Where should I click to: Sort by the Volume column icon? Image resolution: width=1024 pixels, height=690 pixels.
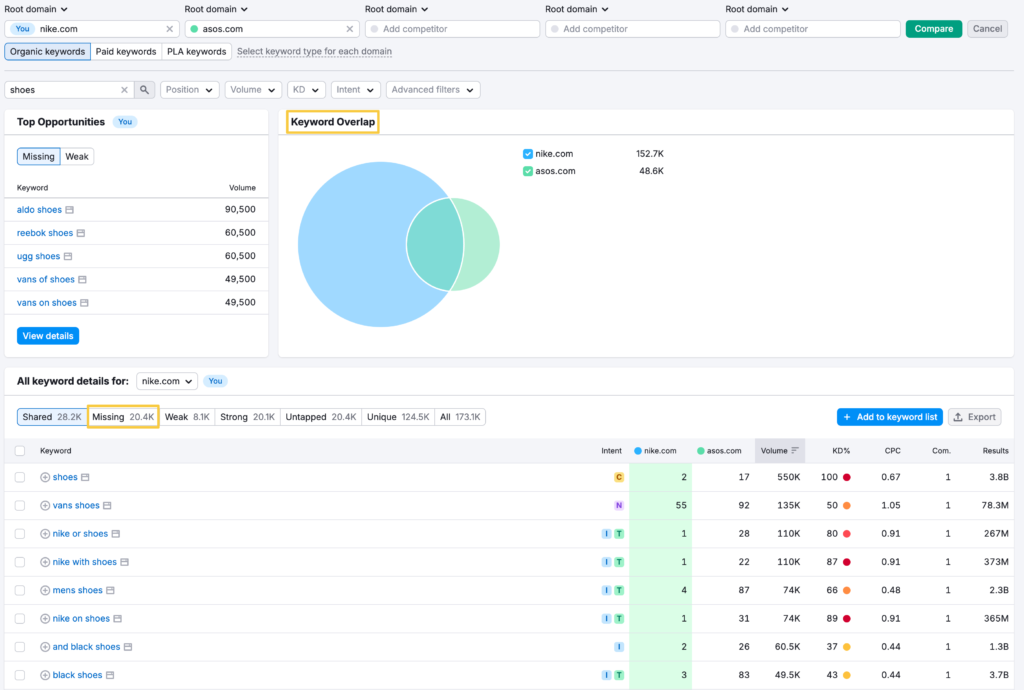coord(795,451)
